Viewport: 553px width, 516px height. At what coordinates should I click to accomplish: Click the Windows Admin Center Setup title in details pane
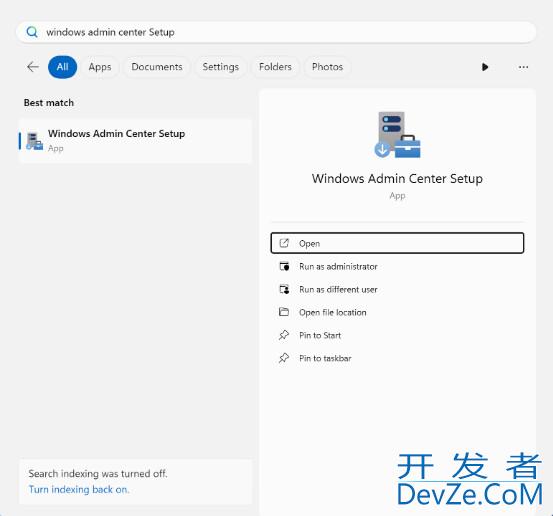click(x=397, y=178)
